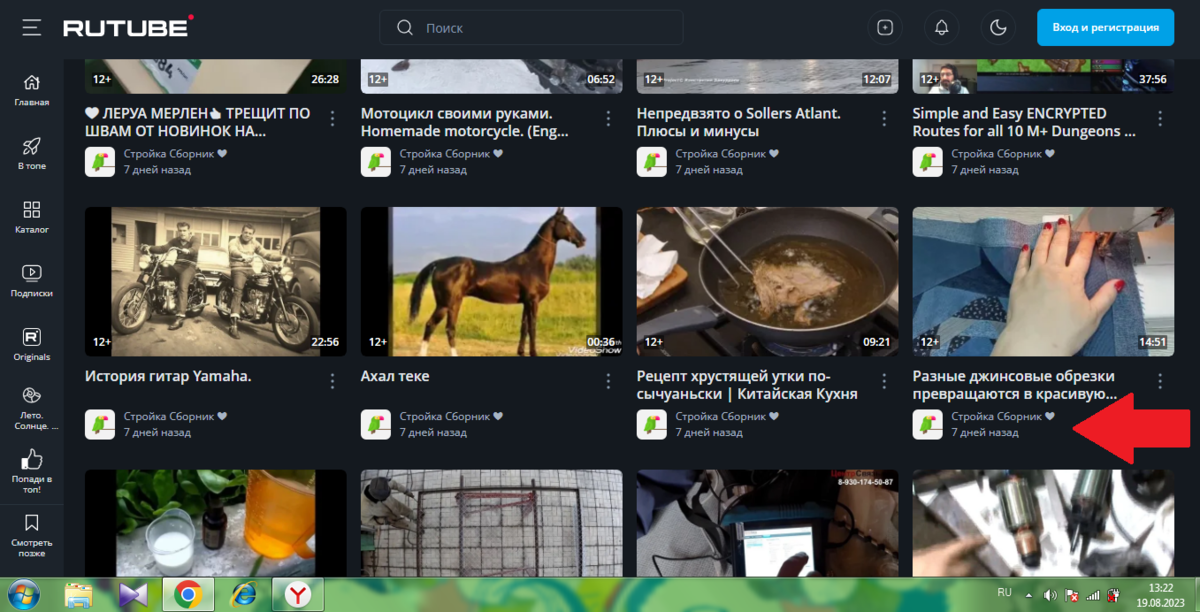Viewport: 1200px width, 612px height.
Task: Open the thumbnail with phone number 8-930-174-50-87
Action: [x=768, y=523]
